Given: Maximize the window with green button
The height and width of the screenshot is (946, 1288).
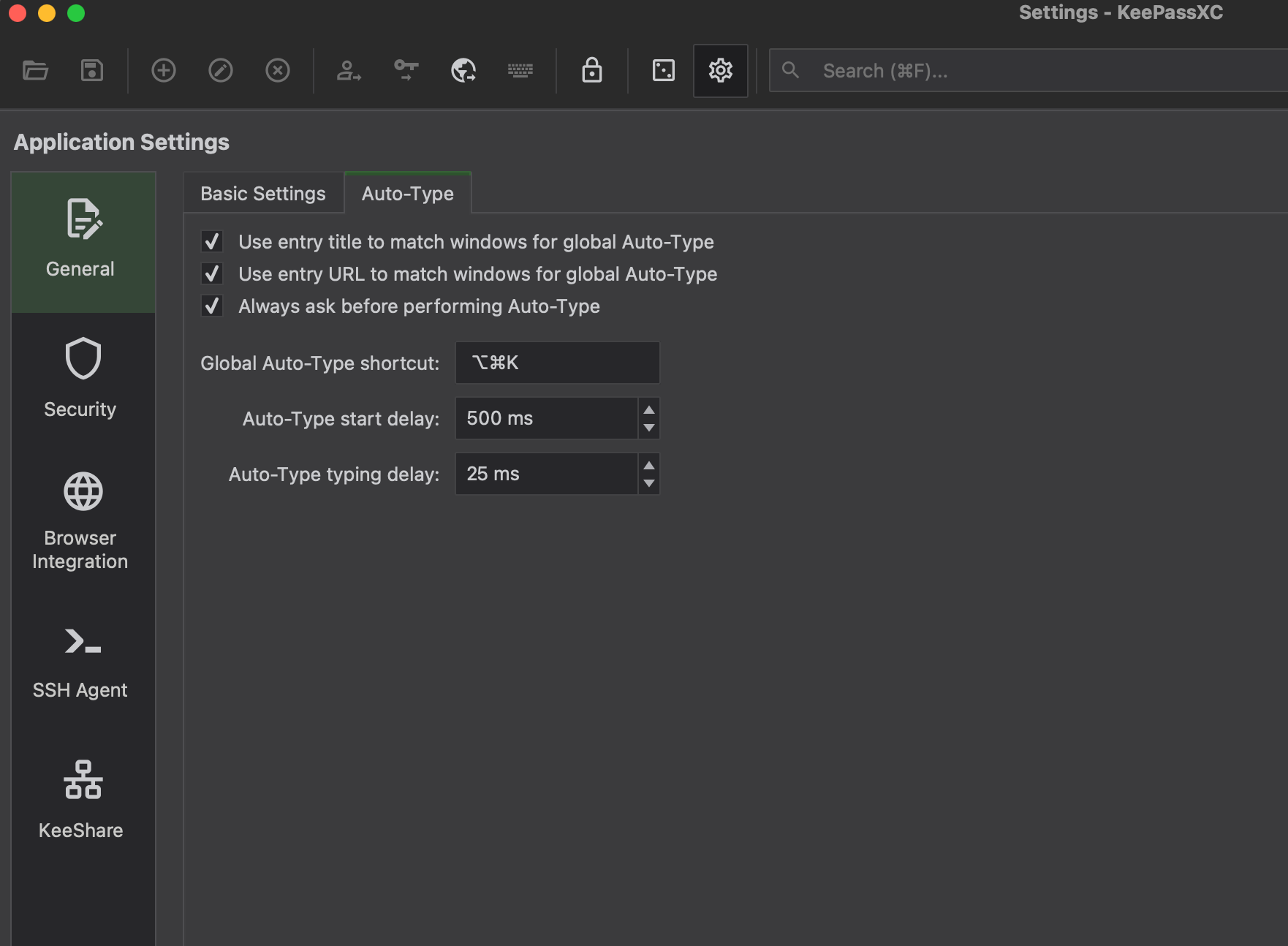Looking at the screenshot, I should click(76, 12).
